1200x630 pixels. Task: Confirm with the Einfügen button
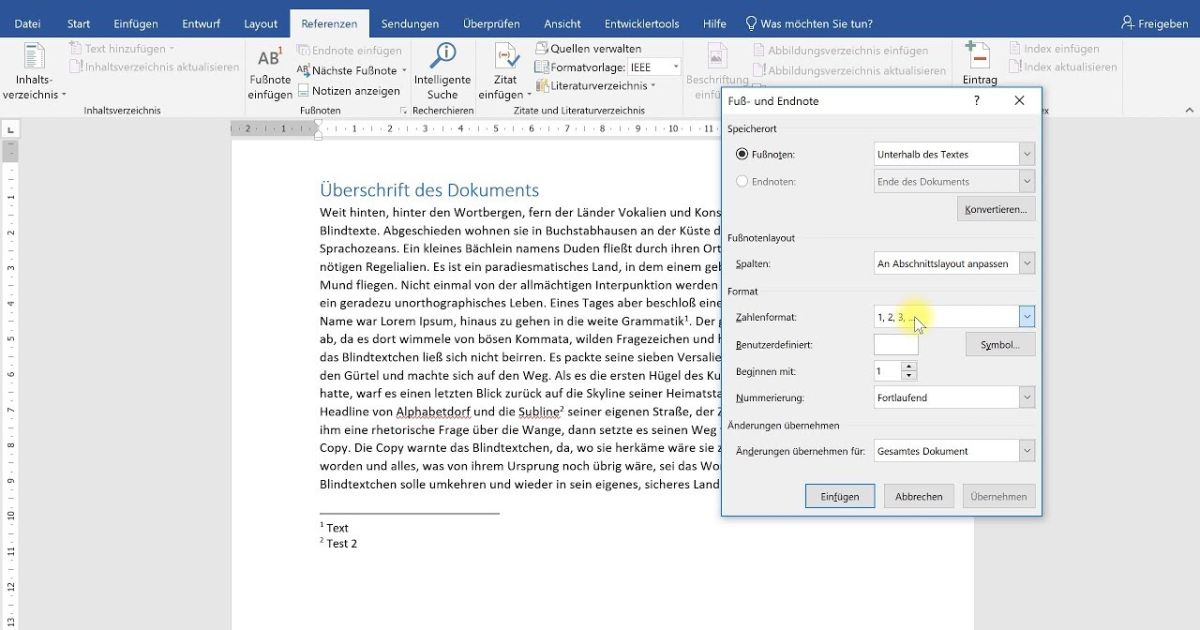pyautogui.click(x=839, y=495)
